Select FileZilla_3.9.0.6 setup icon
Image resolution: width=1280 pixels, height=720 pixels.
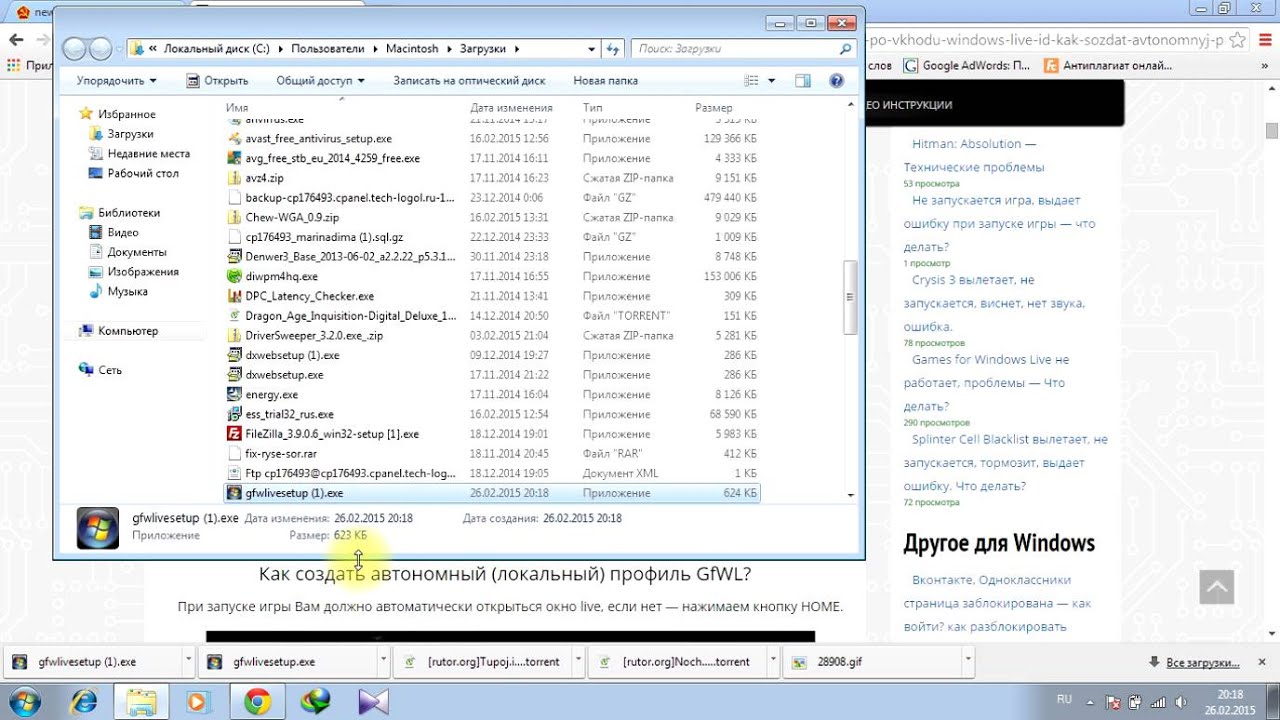234,434
